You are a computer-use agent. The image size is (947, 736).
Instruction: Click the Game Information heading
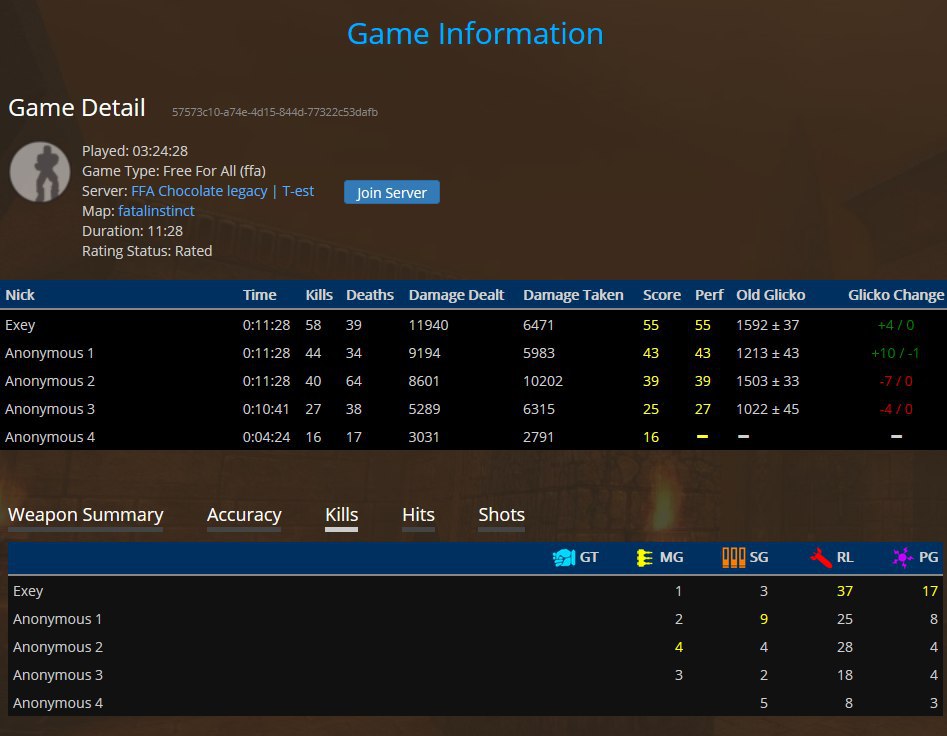[475, 33]
